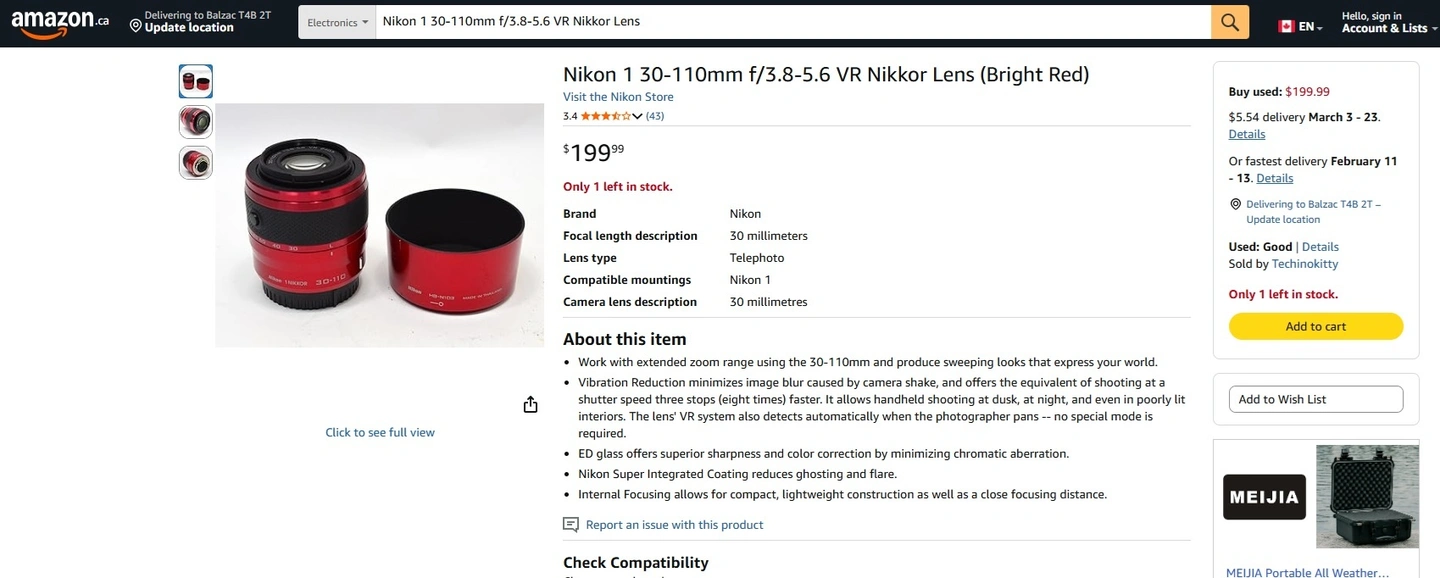Image resolution: width=1440 pixels, height=578 pixels.
Task: Open the Electronics search category dropdown
Action: (337, 22)
